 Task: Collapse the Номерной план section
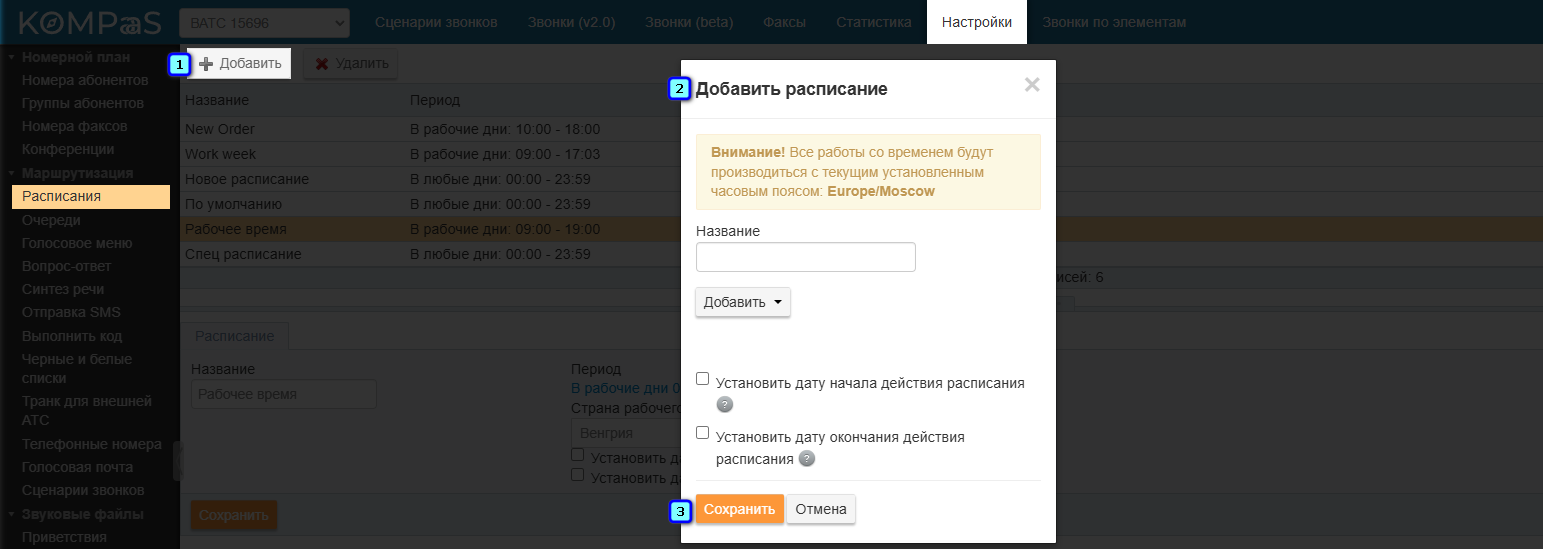point(75,57)
